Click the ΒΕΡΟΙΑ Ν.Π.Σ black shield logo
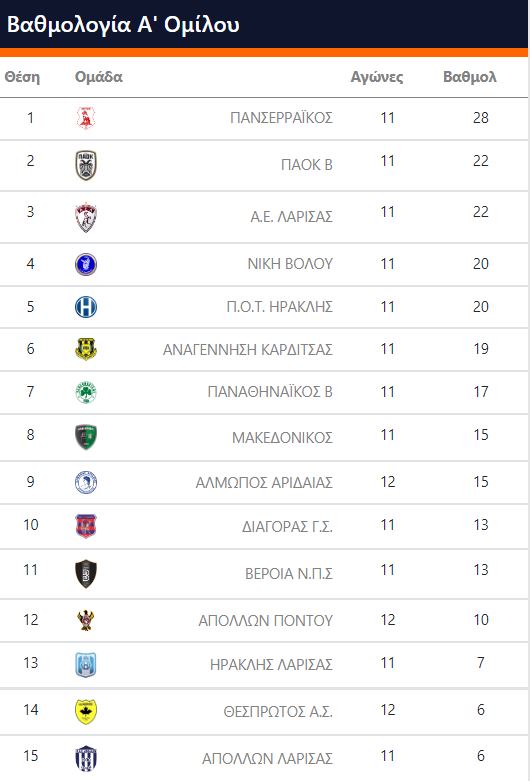Viewport: 530px width, 781px height. [x=86, y=574]
